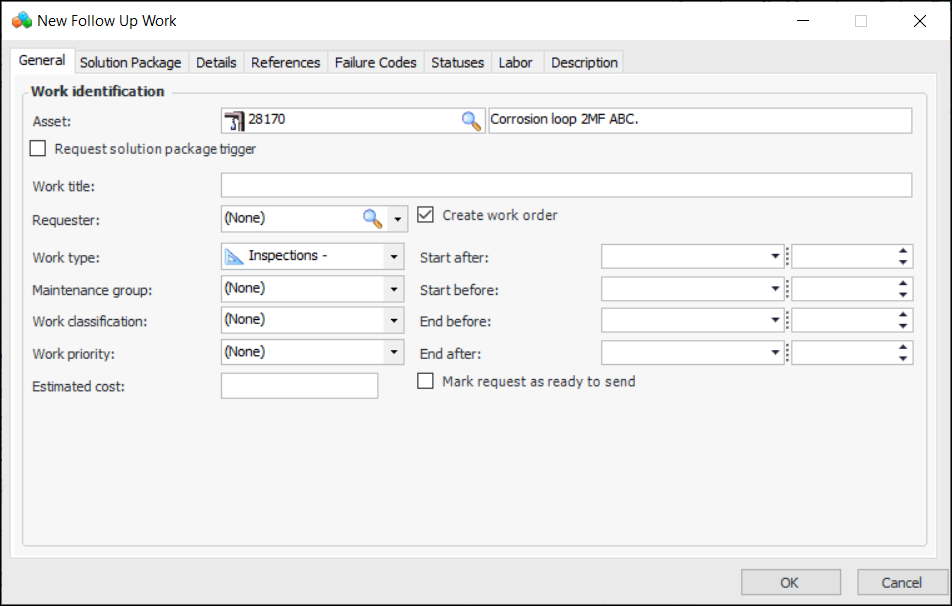
Task: Click the app logo in title bar
Action: (21, 20)
